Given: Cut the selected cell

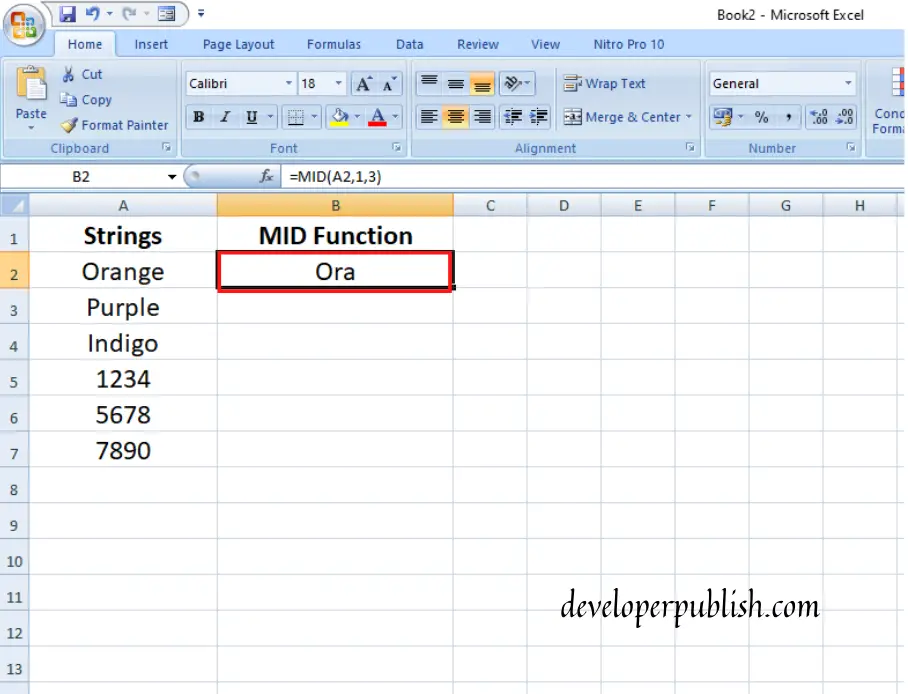Looking at the screenshot, I should tap(82, 74).
